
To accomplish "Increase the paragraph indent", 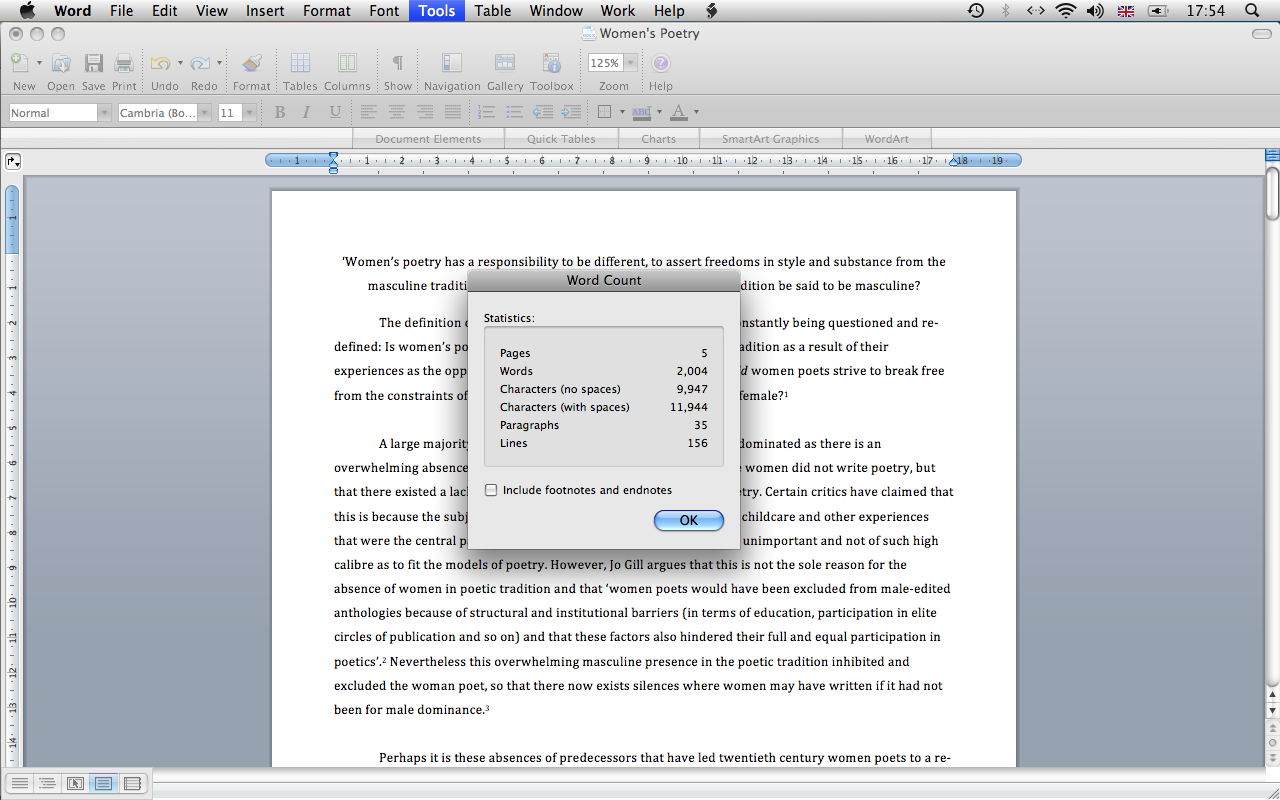I will click(x=571, y=112).
